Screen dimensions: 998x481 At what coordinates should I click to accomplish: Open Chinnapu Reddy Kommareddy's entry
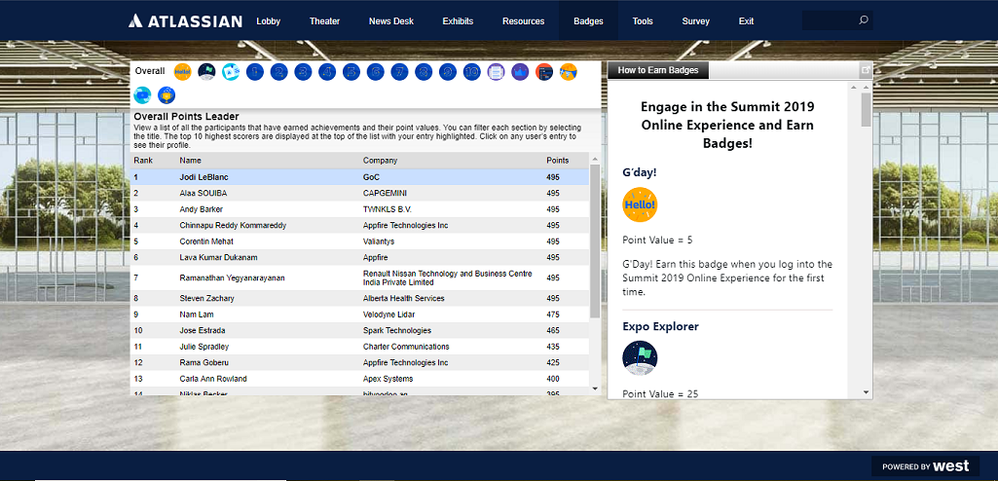[360, 225]
